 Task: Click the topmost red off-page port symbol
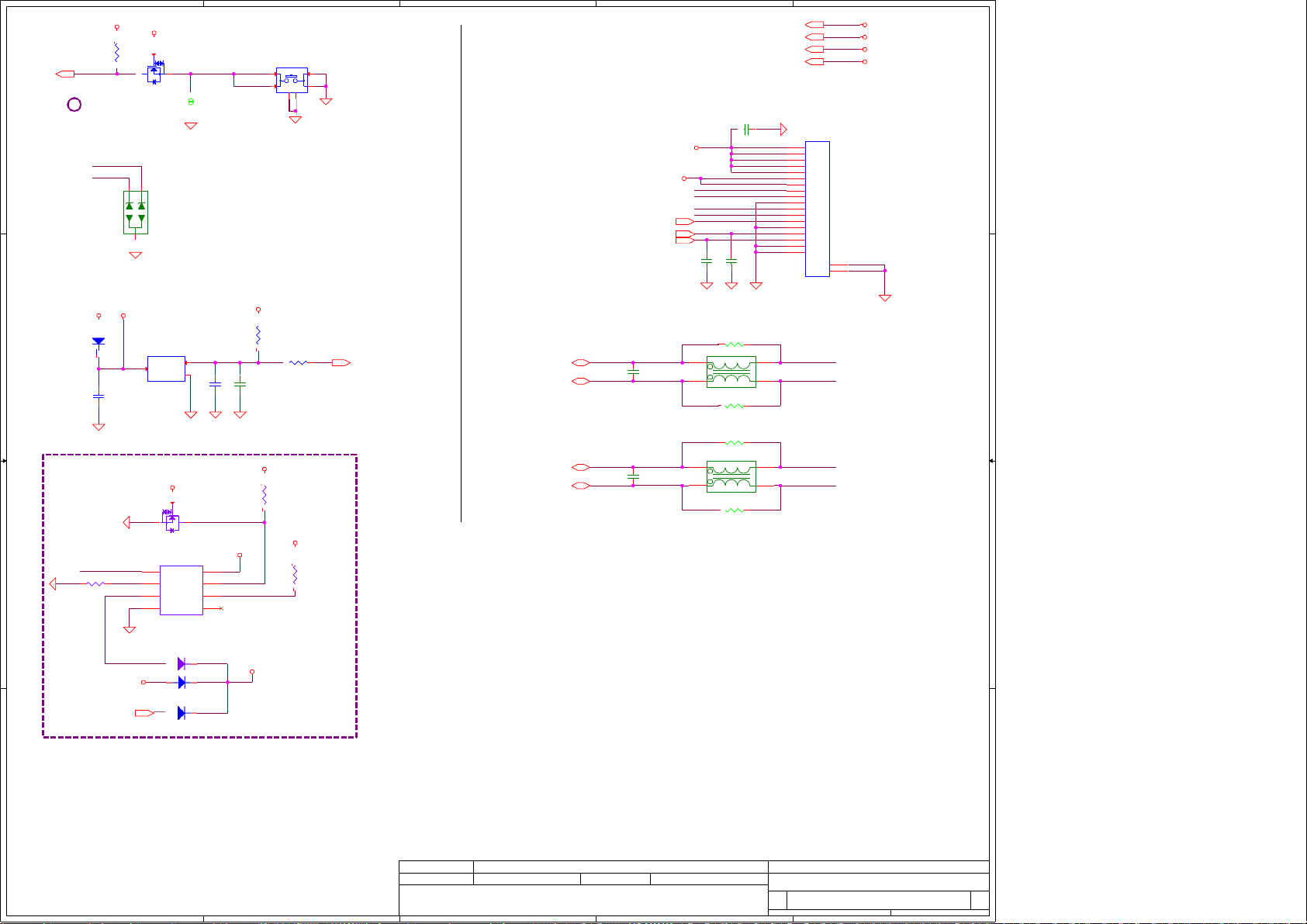tap(814, 25)
